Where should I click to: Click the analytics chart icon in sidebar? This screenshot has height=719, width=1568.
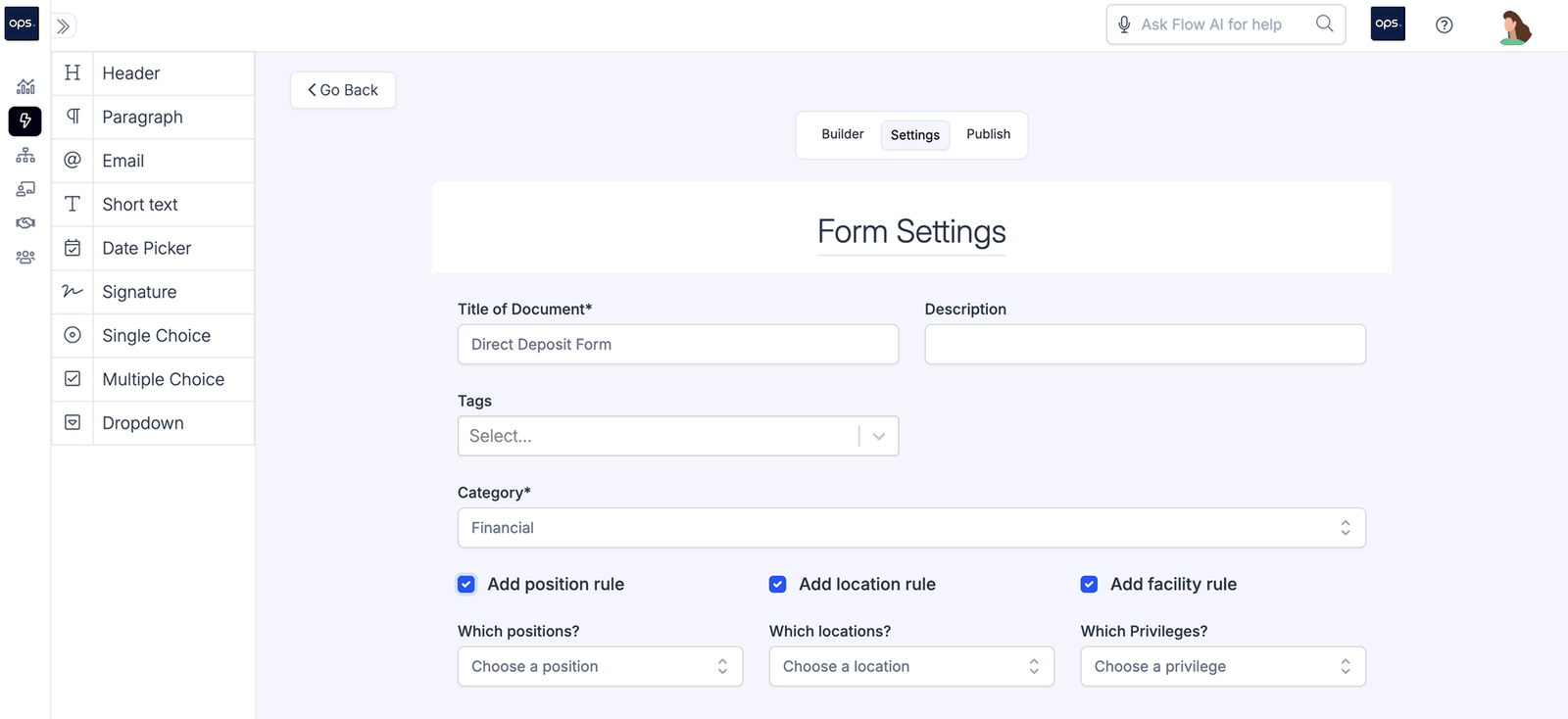pyautogui.click(x=25, y=87)
